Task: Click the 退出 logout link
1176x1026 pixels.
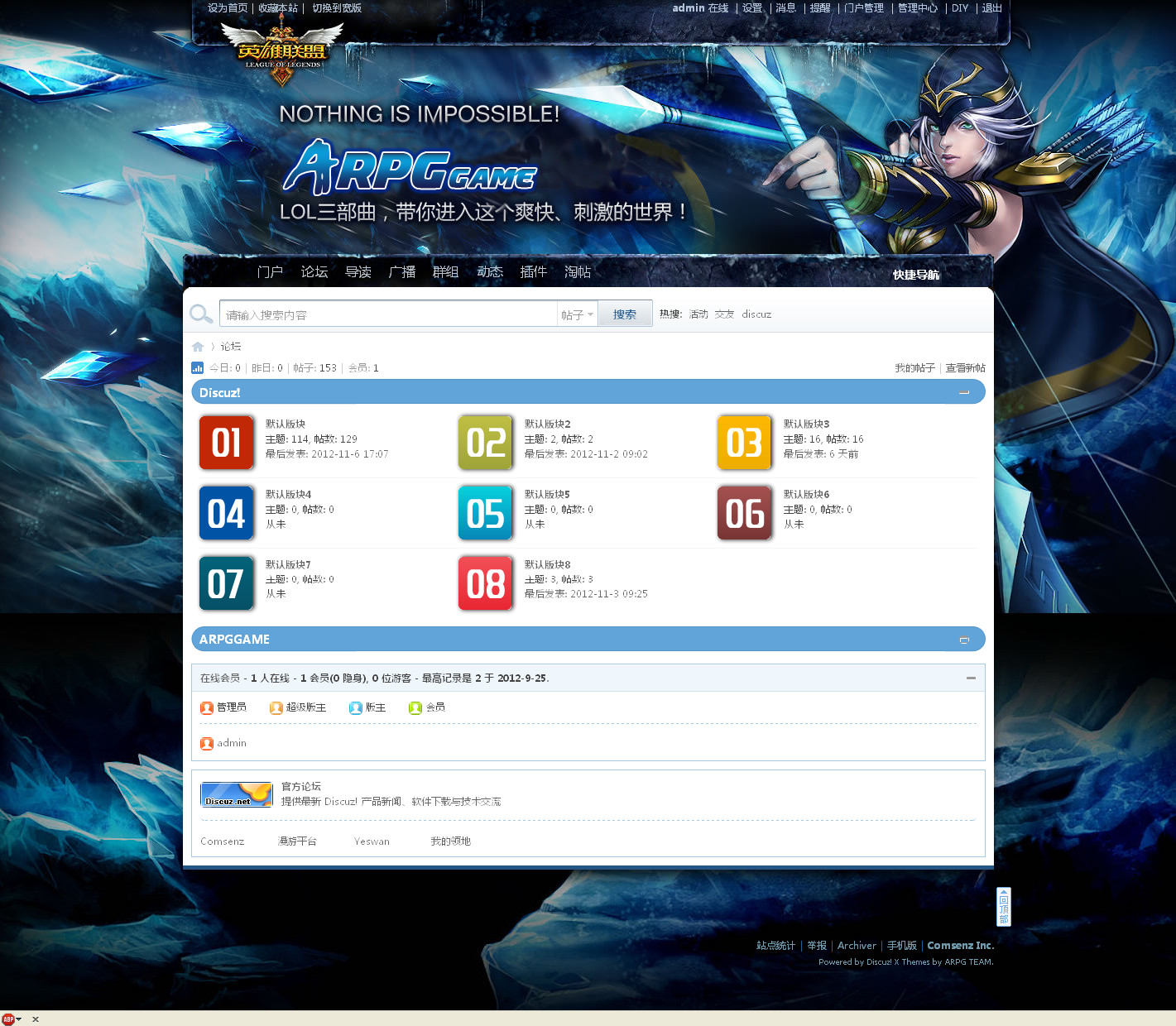Action: pos(992,8)
